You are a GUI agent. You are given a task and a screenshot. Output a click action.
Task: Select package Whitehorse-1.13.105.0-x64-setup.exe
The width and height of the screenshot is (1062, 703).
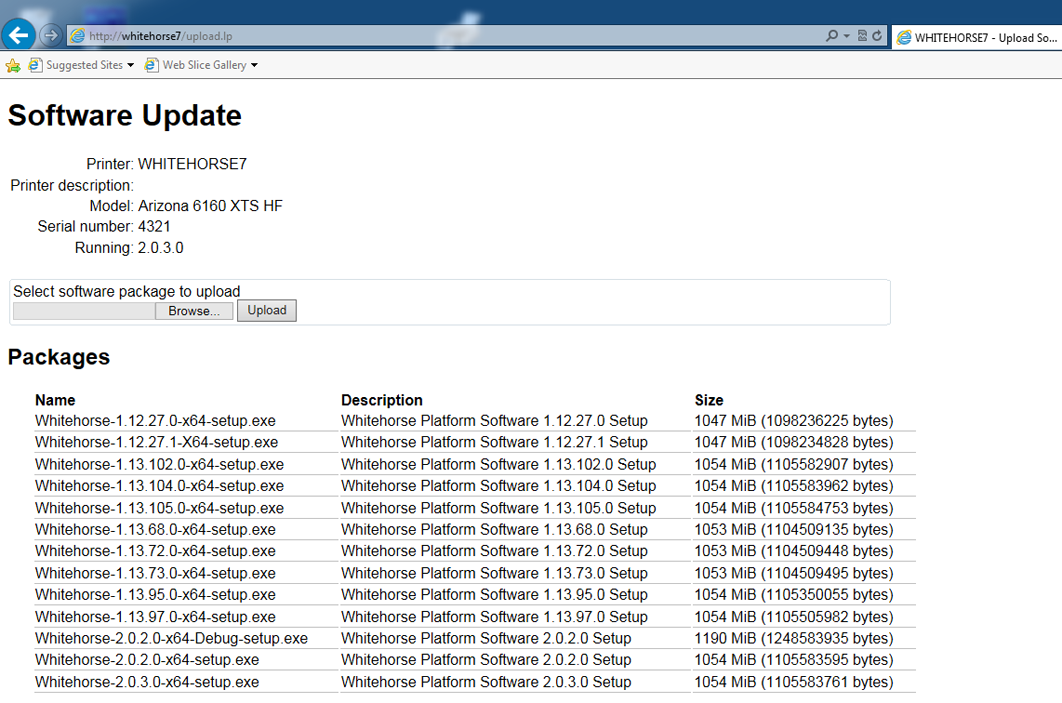pyautogui.click(x=160, y=508)
